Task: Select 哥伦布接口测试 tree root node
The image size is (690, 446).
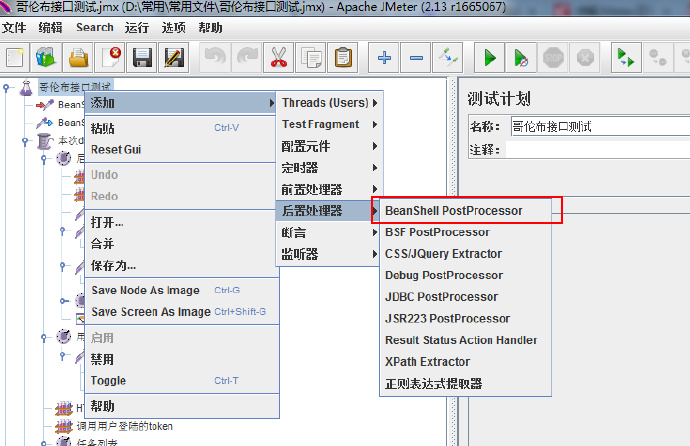Action: point(75,87)
